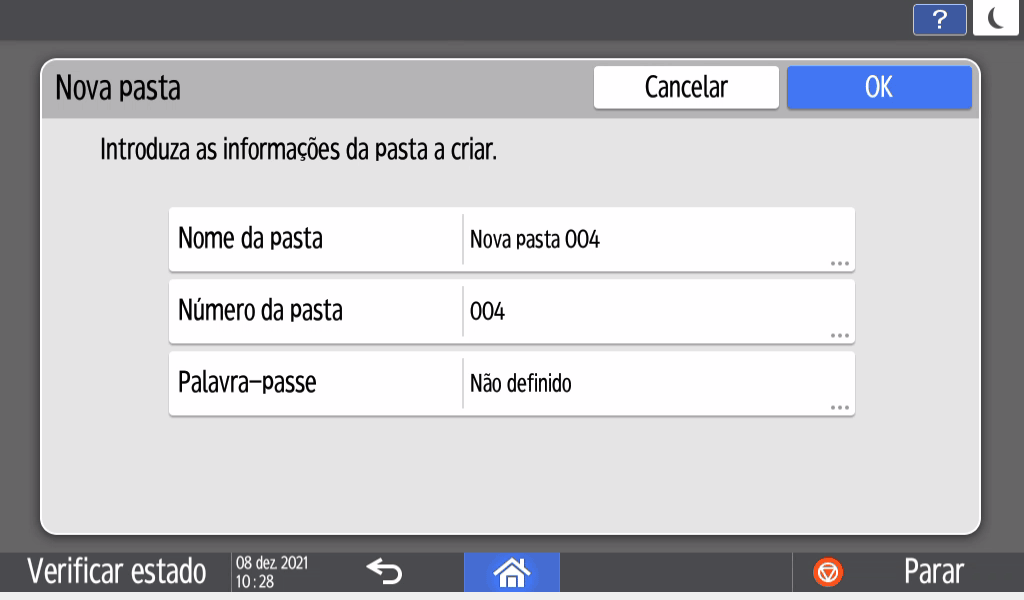The image size is (1024, 600).
Task: Click the 'Nova pasta' dialog title
Action: (118, 88)
